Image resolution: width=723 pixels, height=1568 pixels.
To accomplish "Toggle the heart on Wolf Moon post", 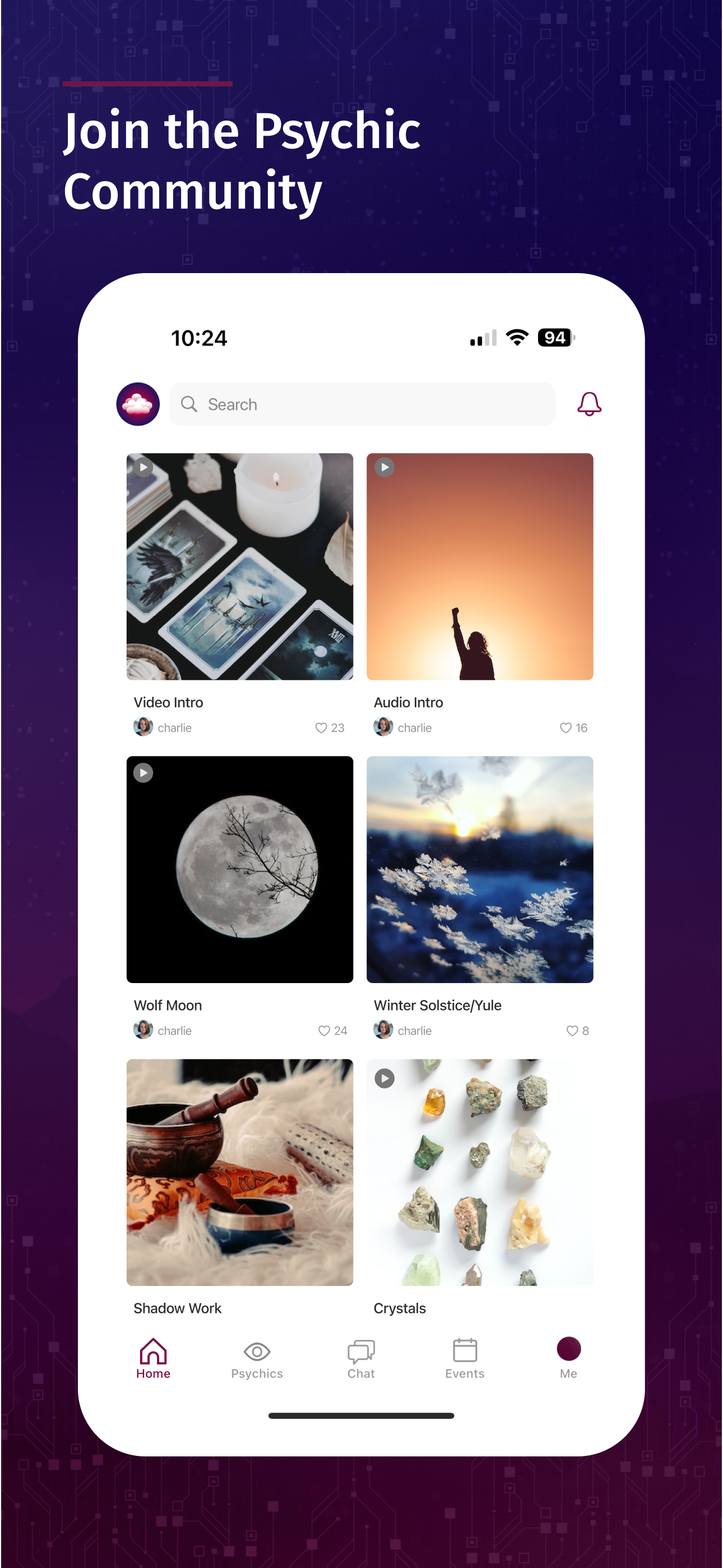I will (x=324, y=1031).
